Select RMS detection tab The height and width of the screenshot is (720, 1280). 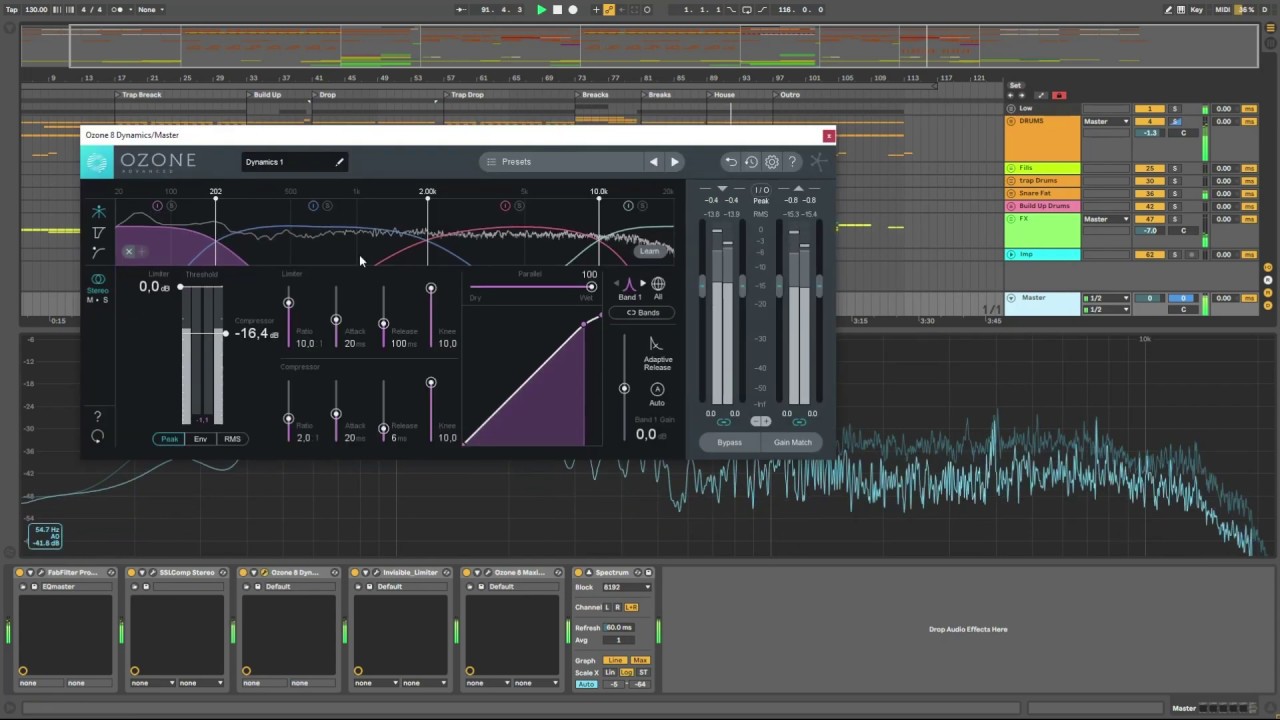point(232,439)
